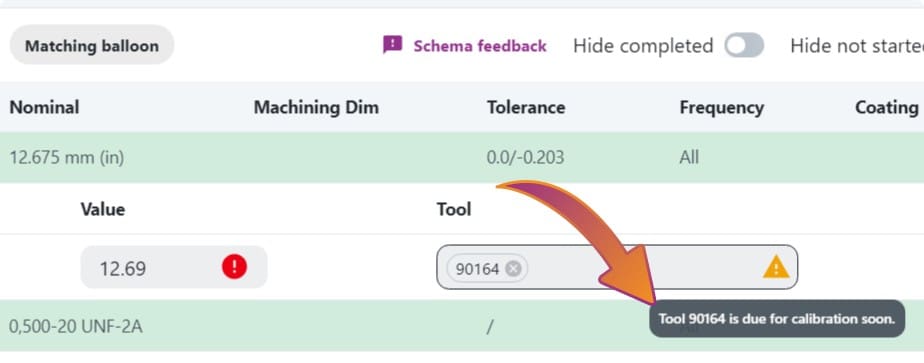Screen dimensions: 924x363
Task: Open the Tool selection combo box
Action: 617,268
